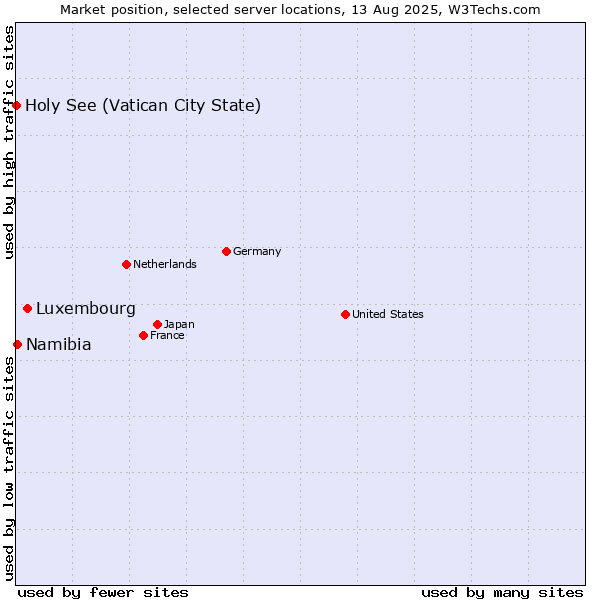
Task: Click the 'used by high traffic sites' axis label
Action: [x=8, y=143]
